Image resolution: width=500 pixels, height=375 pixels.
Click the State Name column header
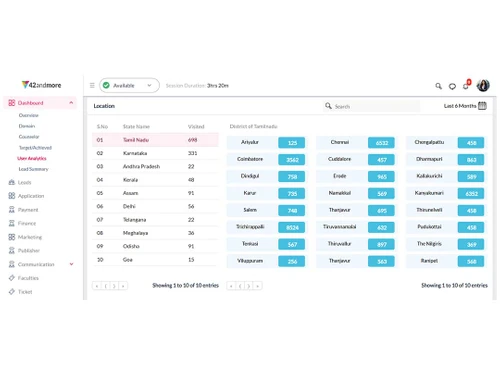coord(136,127)
